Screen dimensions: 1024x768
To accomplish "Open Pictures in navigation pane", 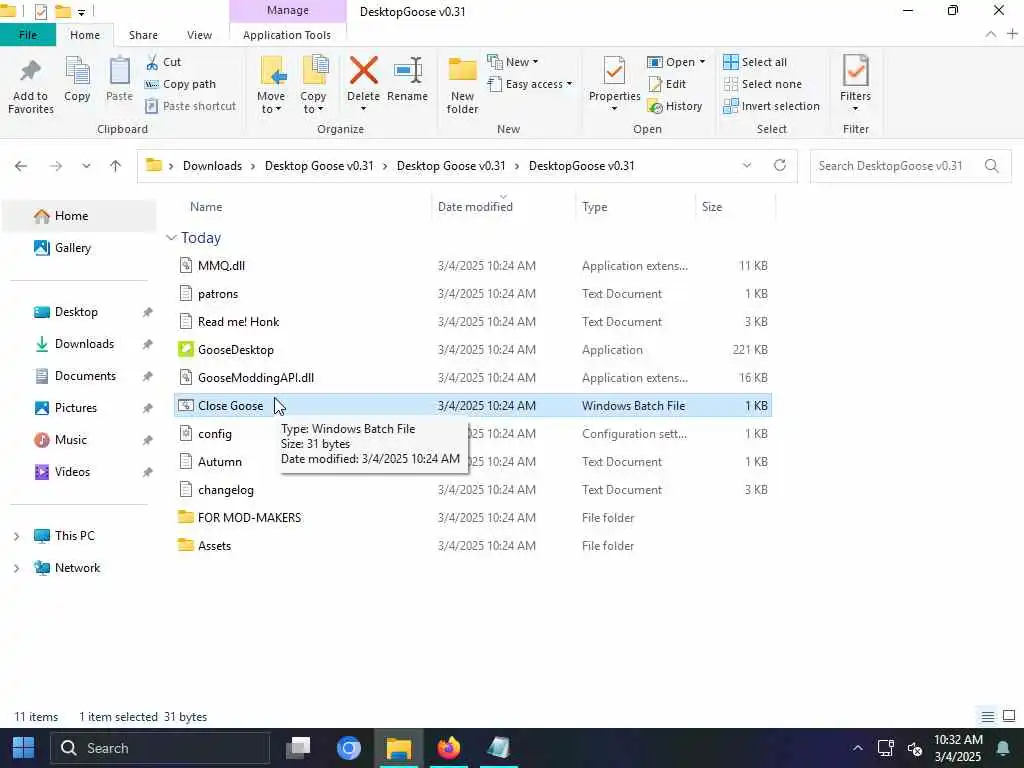I will coord(76,408).
